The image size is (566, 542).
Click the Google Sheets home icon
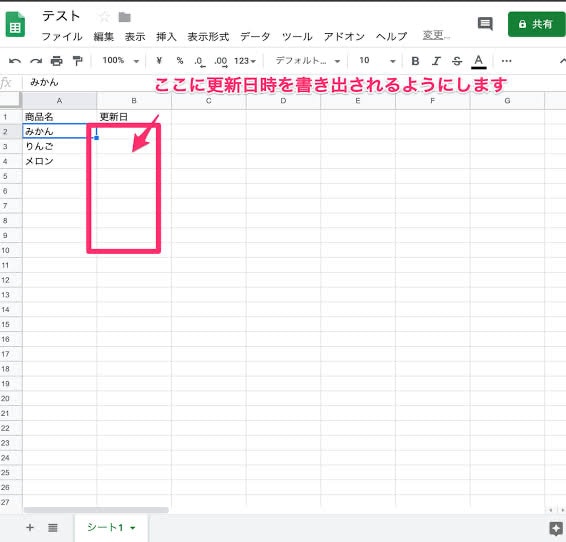pyautogui.click(x=15, y=25)
